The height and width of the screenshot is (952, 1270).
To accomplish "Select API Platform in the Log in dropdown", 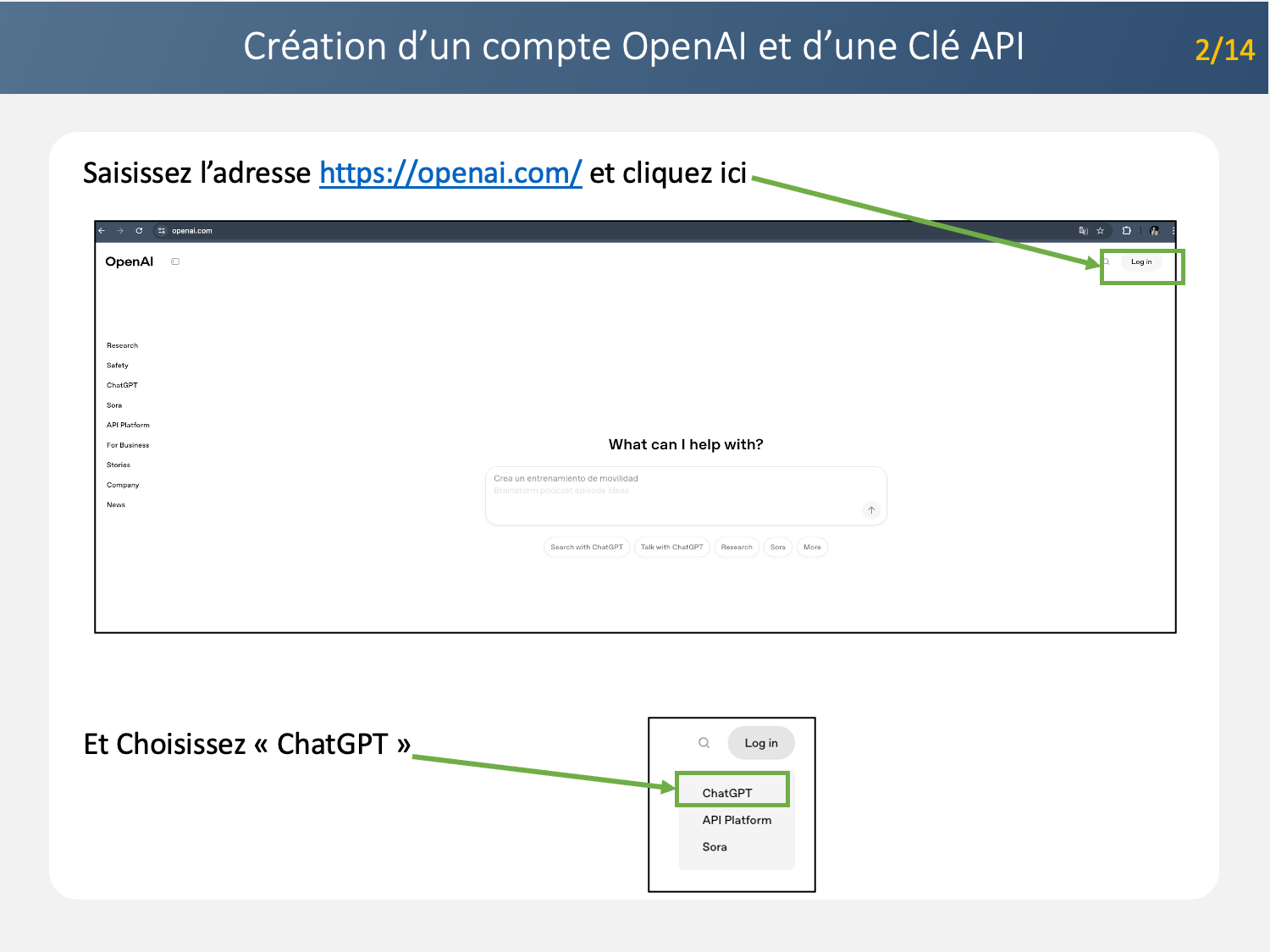I will tap(737, 820).
